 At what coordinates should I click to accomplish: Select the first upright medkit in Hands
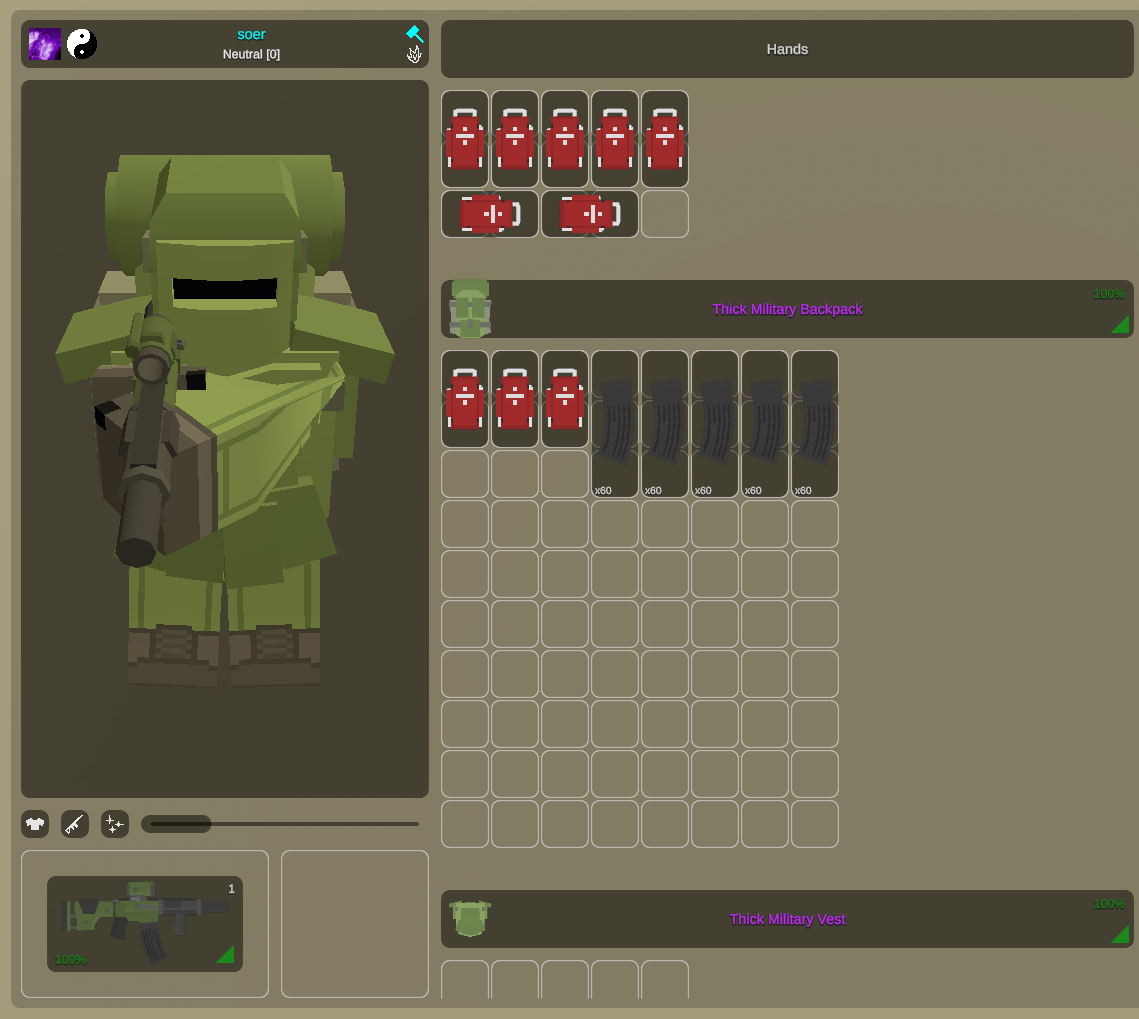point(465,139)
